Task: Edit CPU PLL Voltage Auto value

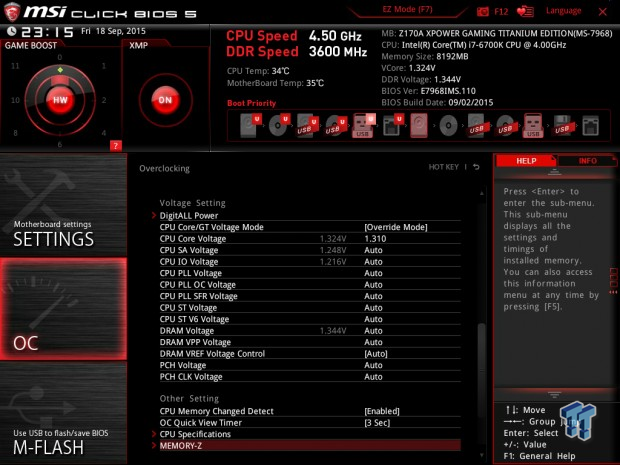Action: tap(373, 273)
